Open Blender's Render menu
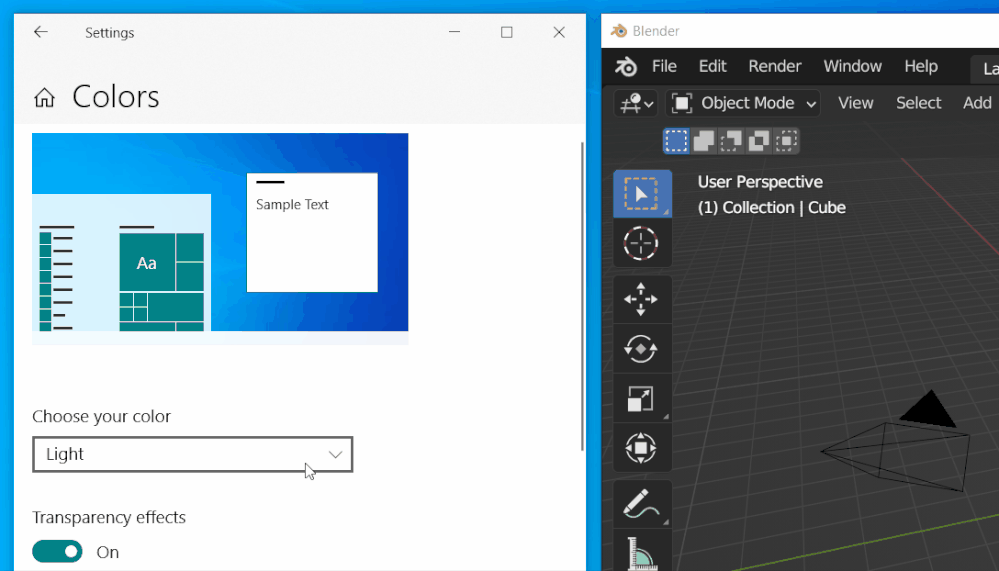This screenshot has height=571, width=999. (x=775, y=66)
